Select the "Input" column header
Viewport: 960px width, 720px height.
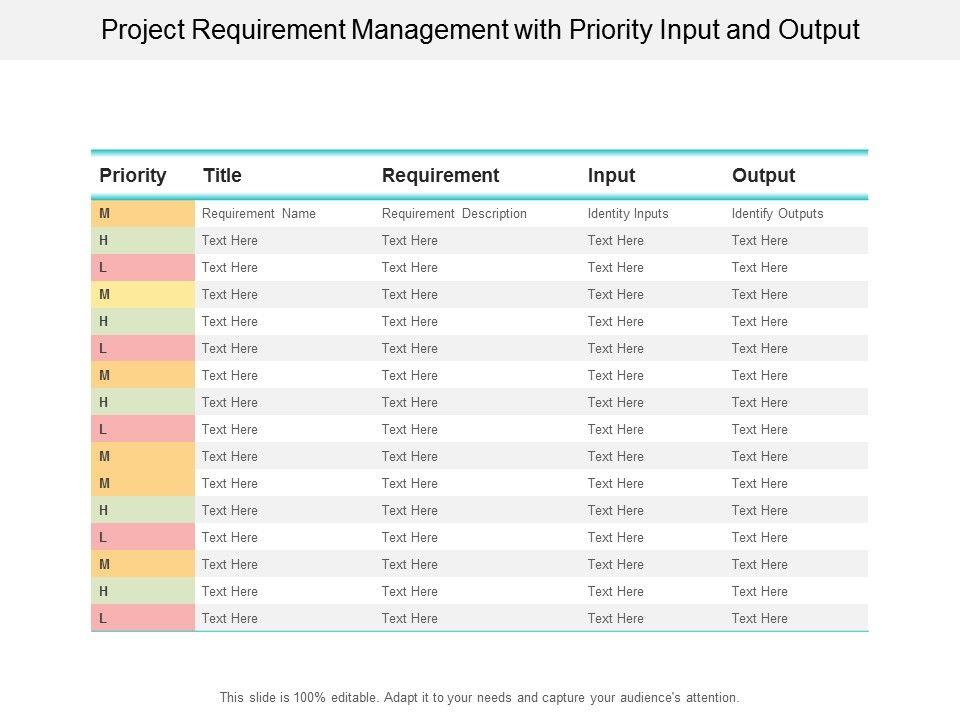pyautogui.click(x=611, y=176)
